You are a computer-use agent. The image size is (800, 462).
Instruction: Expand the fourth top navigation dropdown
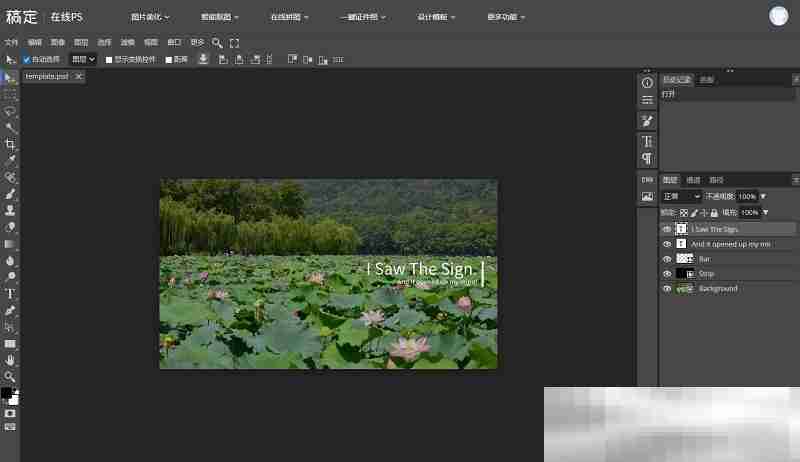pyautogui.click(x=363, y=17)
